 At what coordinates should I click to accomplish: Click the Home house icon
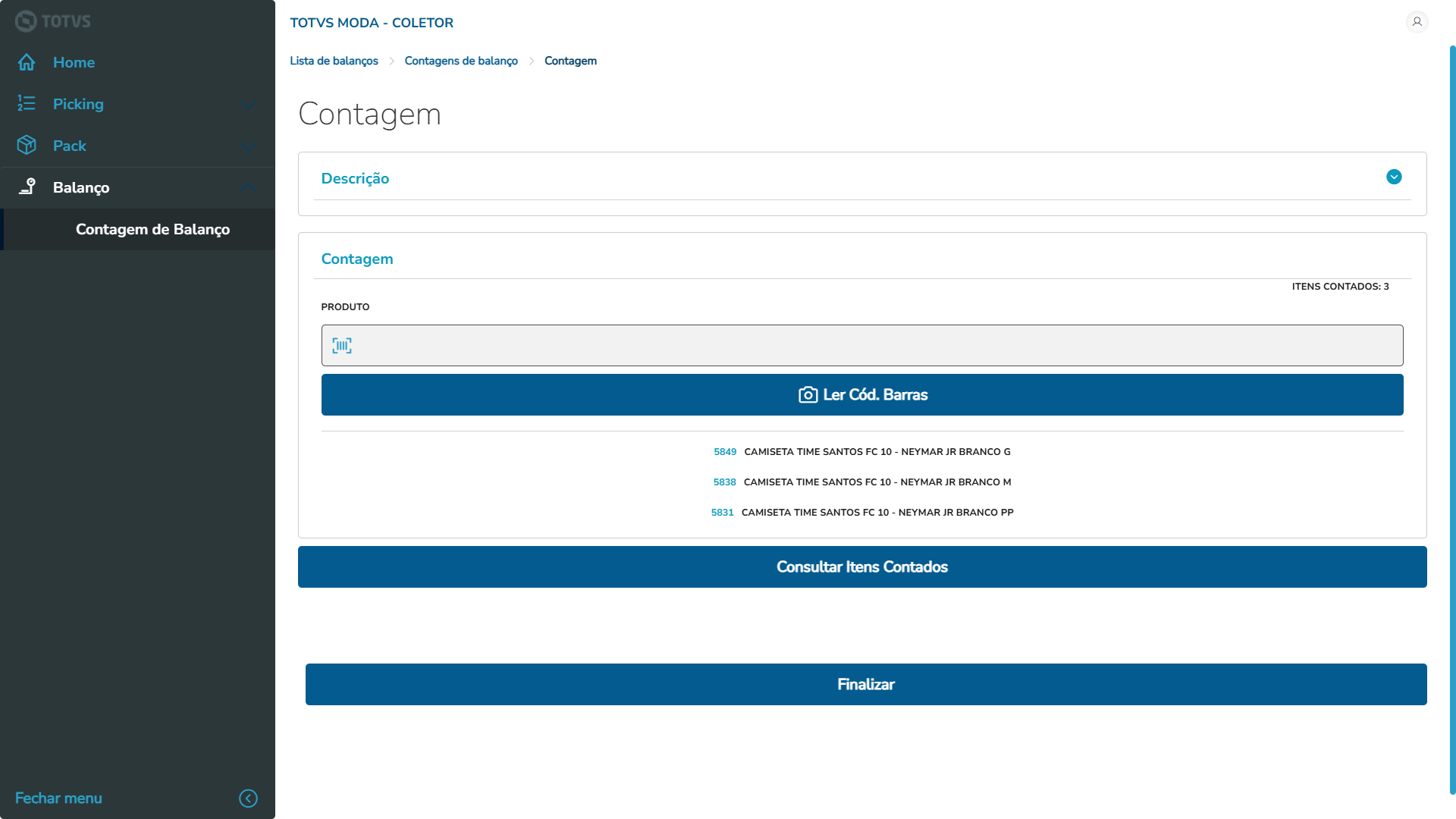27,62
